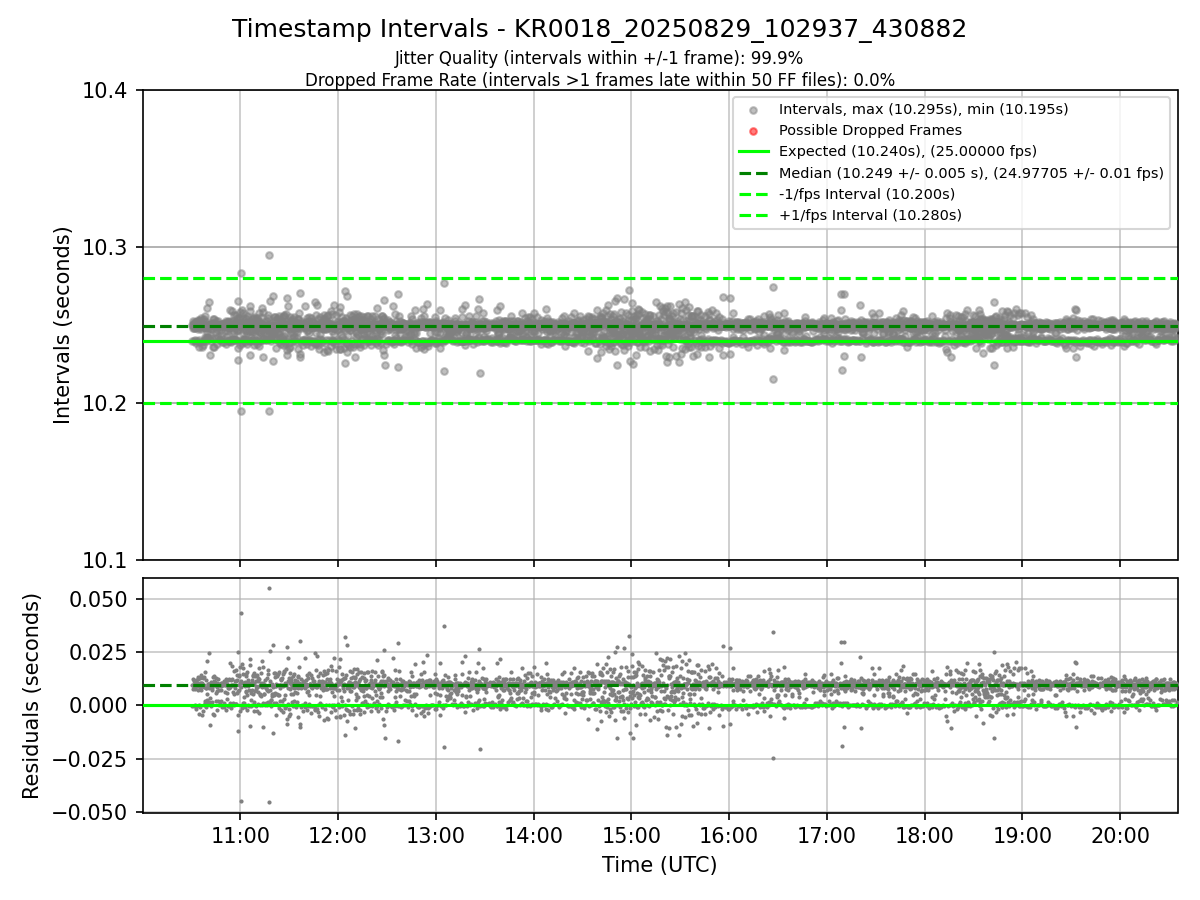Click the 15:00 time tick label
This screenshot has width=1200, height=900.
point(631,834)
